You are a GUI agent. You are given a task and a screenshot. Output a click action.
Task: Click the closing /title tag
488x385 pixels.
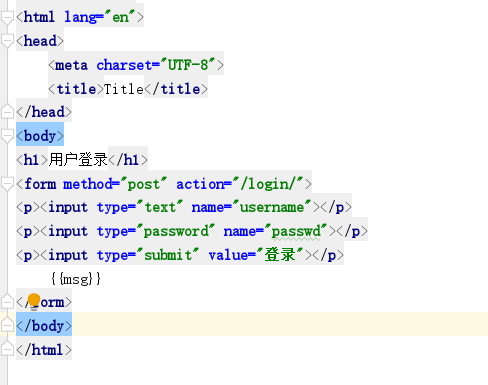[x=176, y=89]
